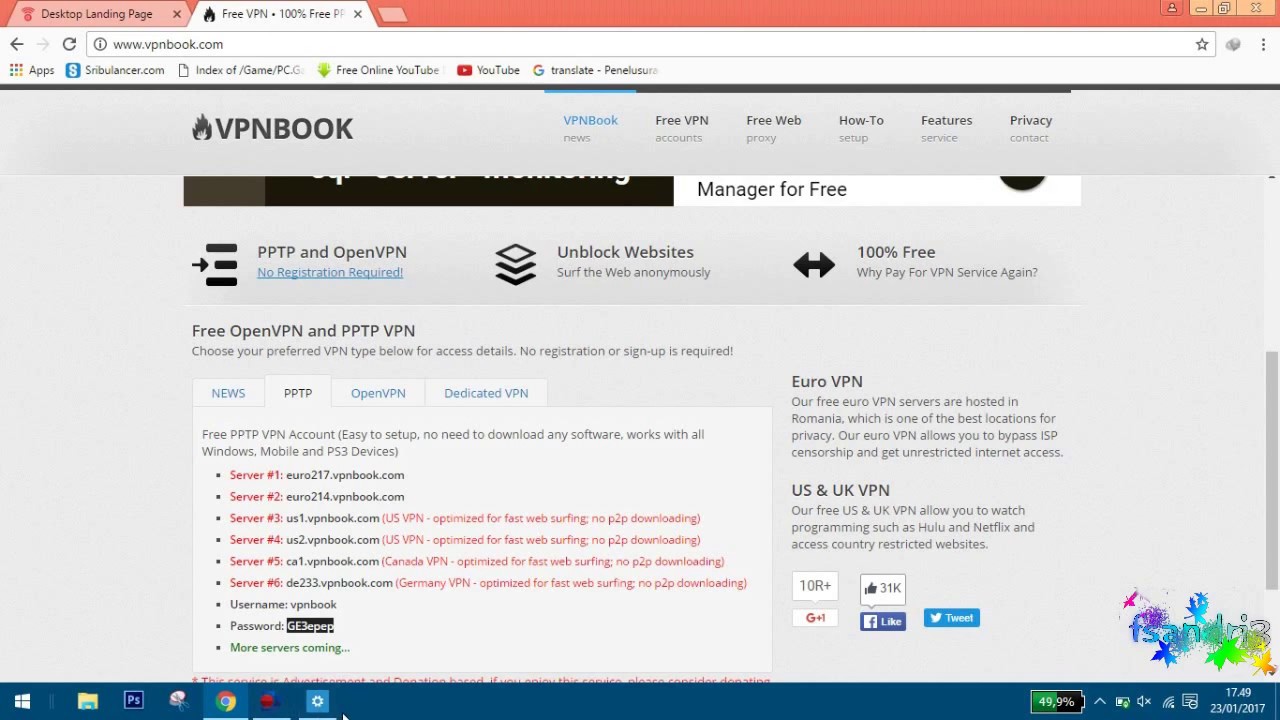The width and height of the screenshot is (1280, 720).
Task: Open the Features service menu
Action: (946, 128)
